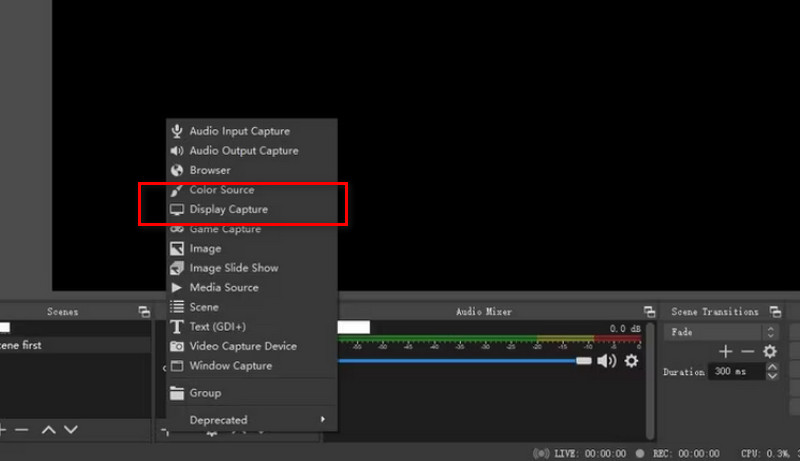
Task: Open the Fade transition dropdown
Action: click(x=720, y=331)
